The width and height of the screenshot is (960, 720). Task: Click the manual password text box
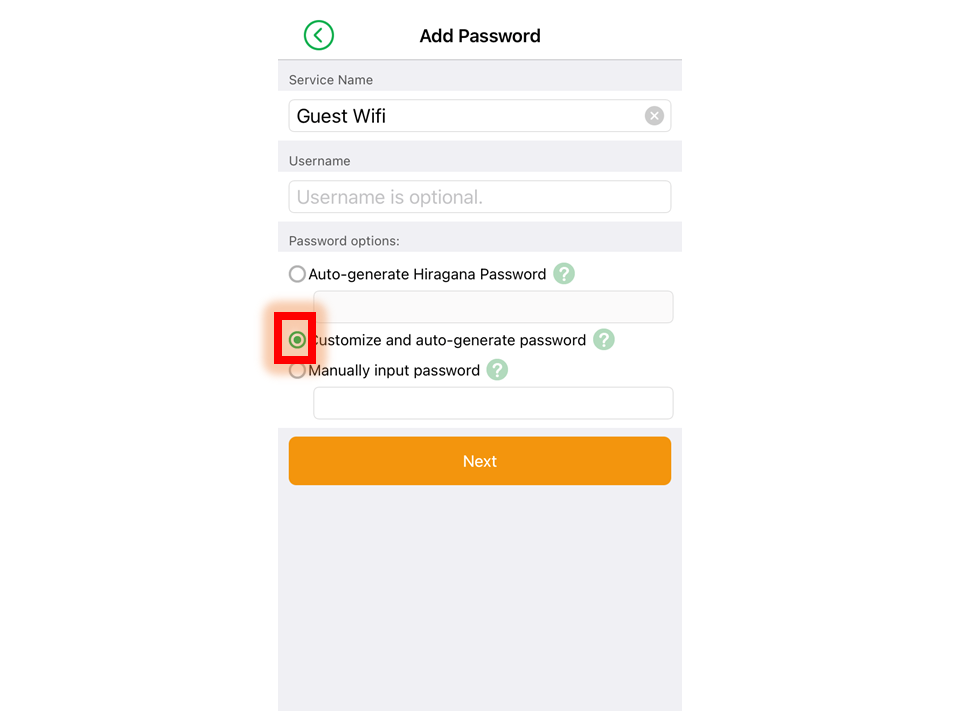coord(493,403)
